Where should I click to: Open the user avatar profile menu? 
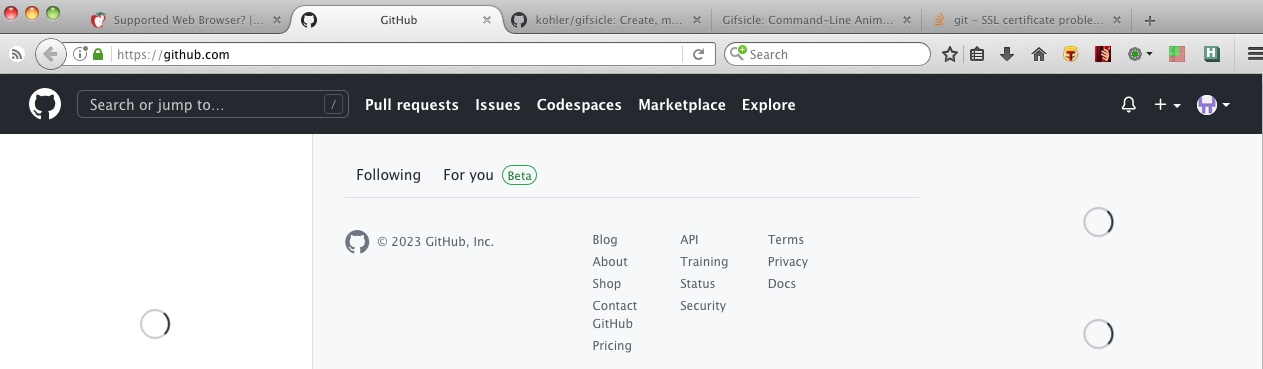click(x=1213, y=105)
